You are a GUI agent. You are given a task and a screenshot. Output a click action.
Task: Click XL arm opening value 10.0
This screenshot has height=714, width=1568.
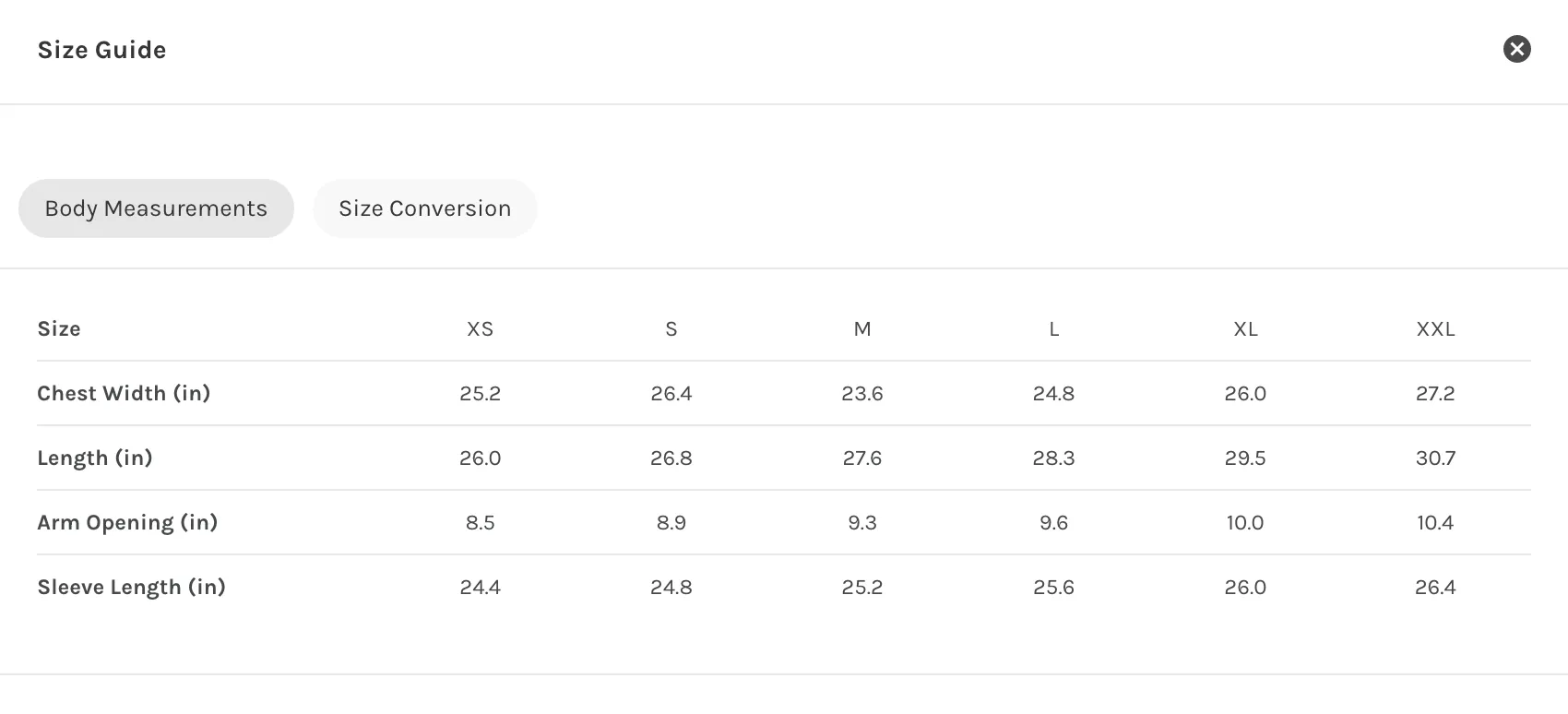click(1245, 523)
